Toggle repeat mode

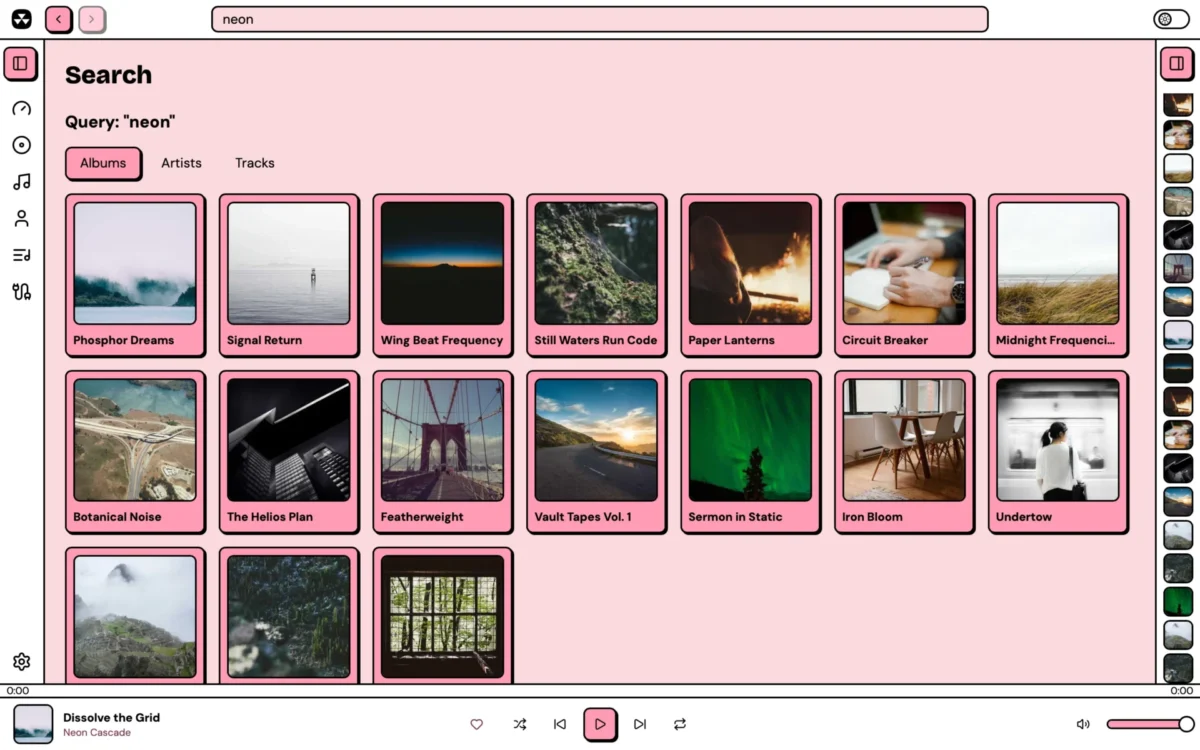click(680, 724)
